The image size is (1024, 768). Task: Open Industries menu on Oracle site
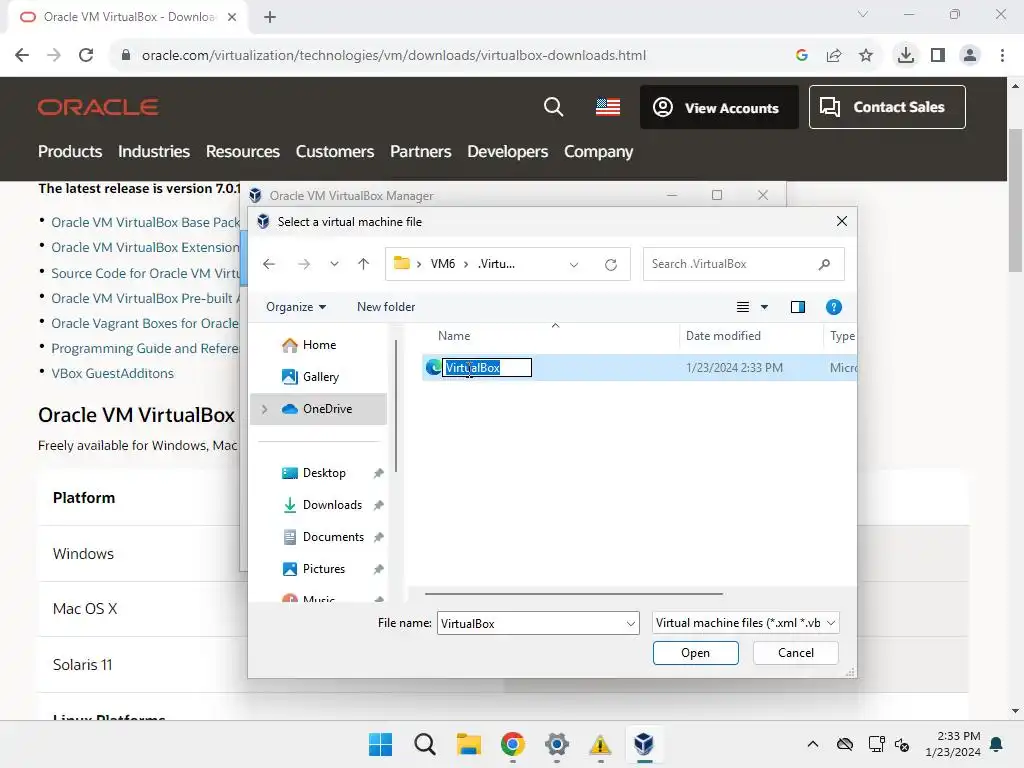click(154, 152)
